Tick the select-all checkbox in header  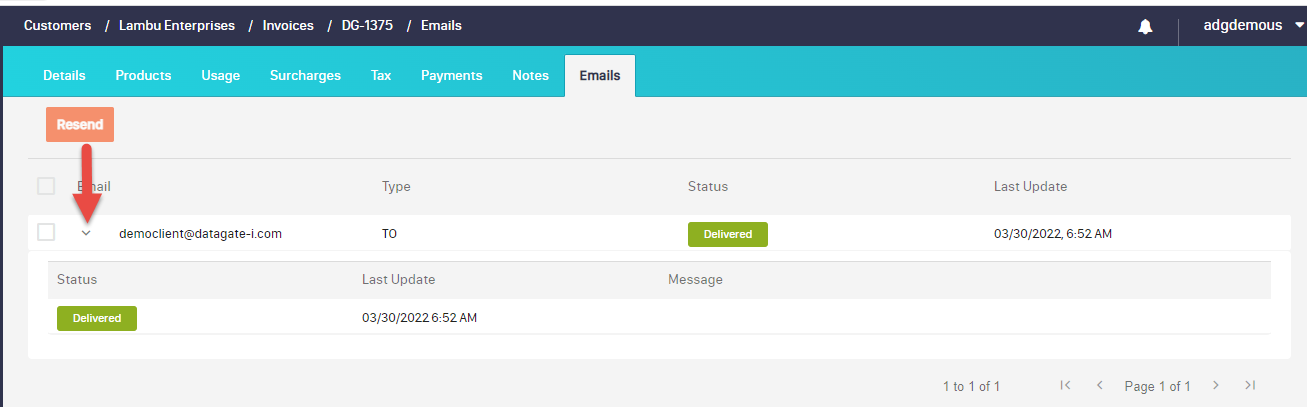click(x=46, y=186)
